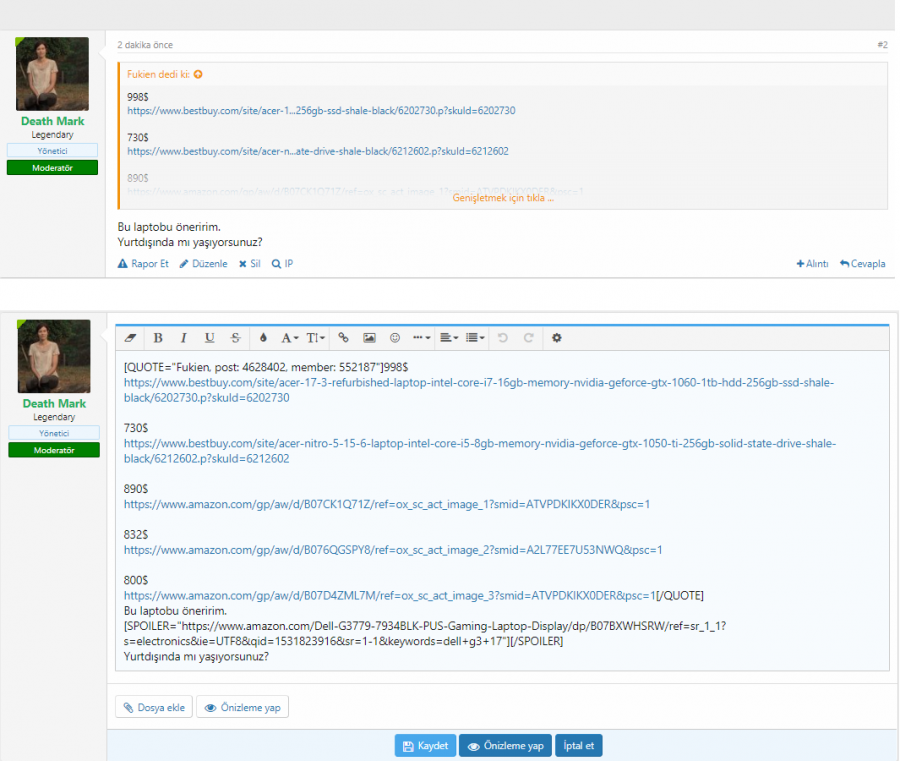Screen dimensions: 900x761
Task: Click Death Mark avatar beside editor
Action: click(x=54, y=356)
